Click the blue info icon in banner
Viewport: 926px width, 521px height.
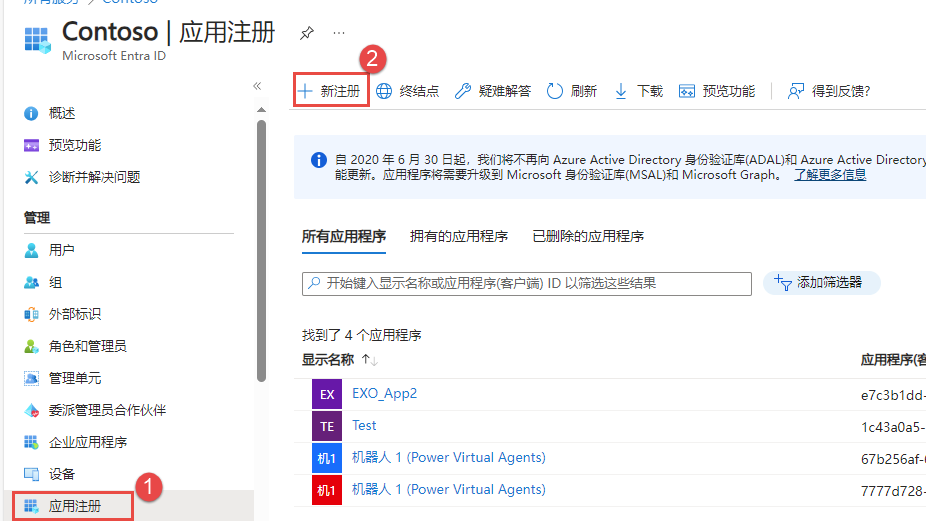319,160
